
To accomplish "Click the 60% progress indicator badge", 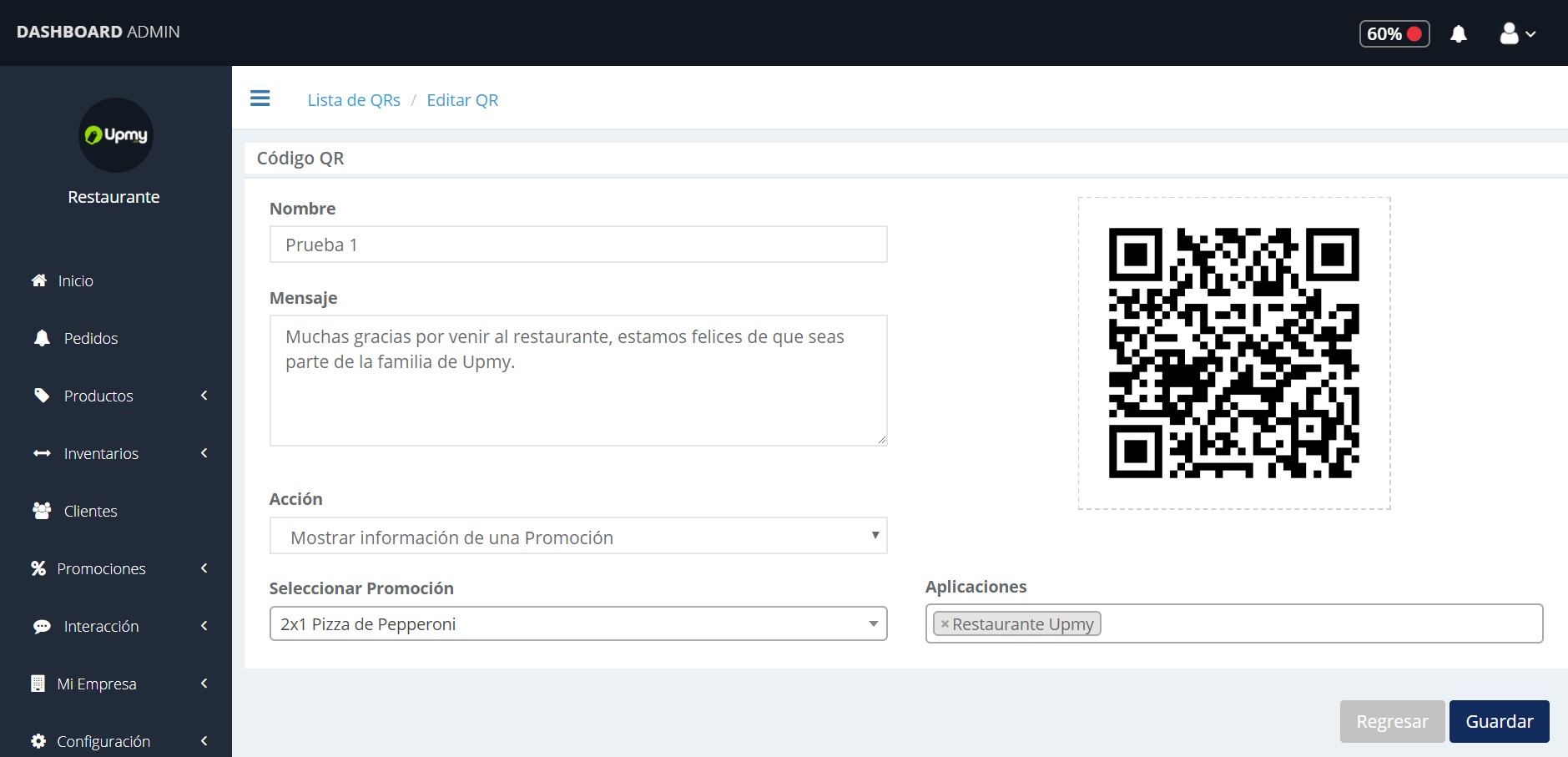I will point(1394,34).
